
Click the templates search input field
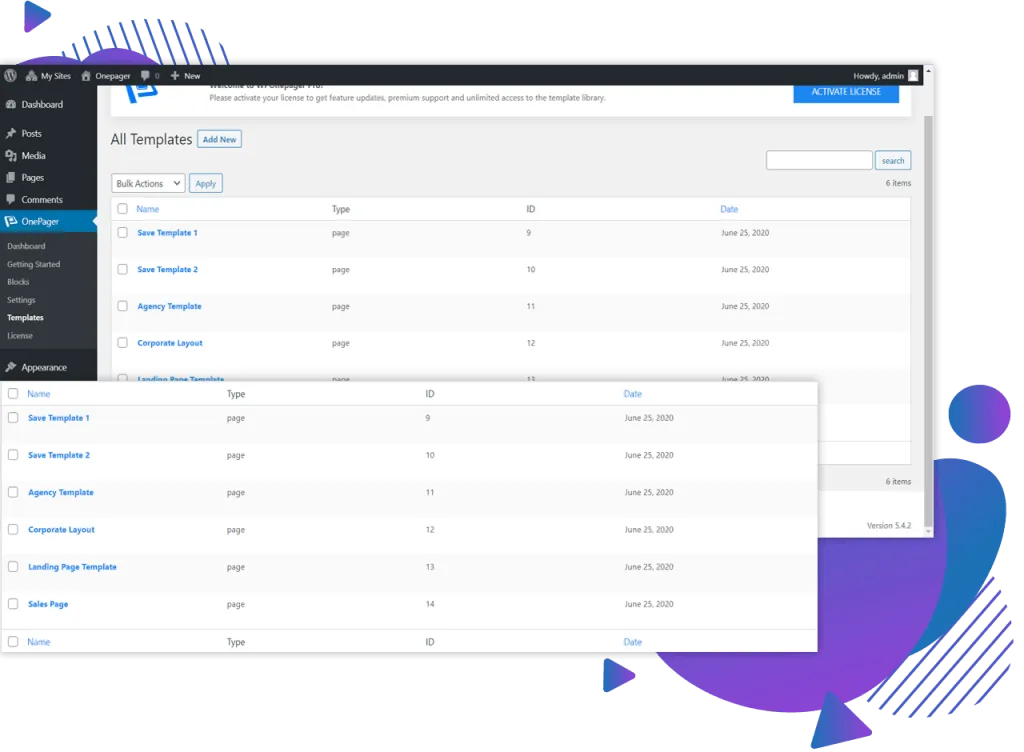[x=819, y=161]
